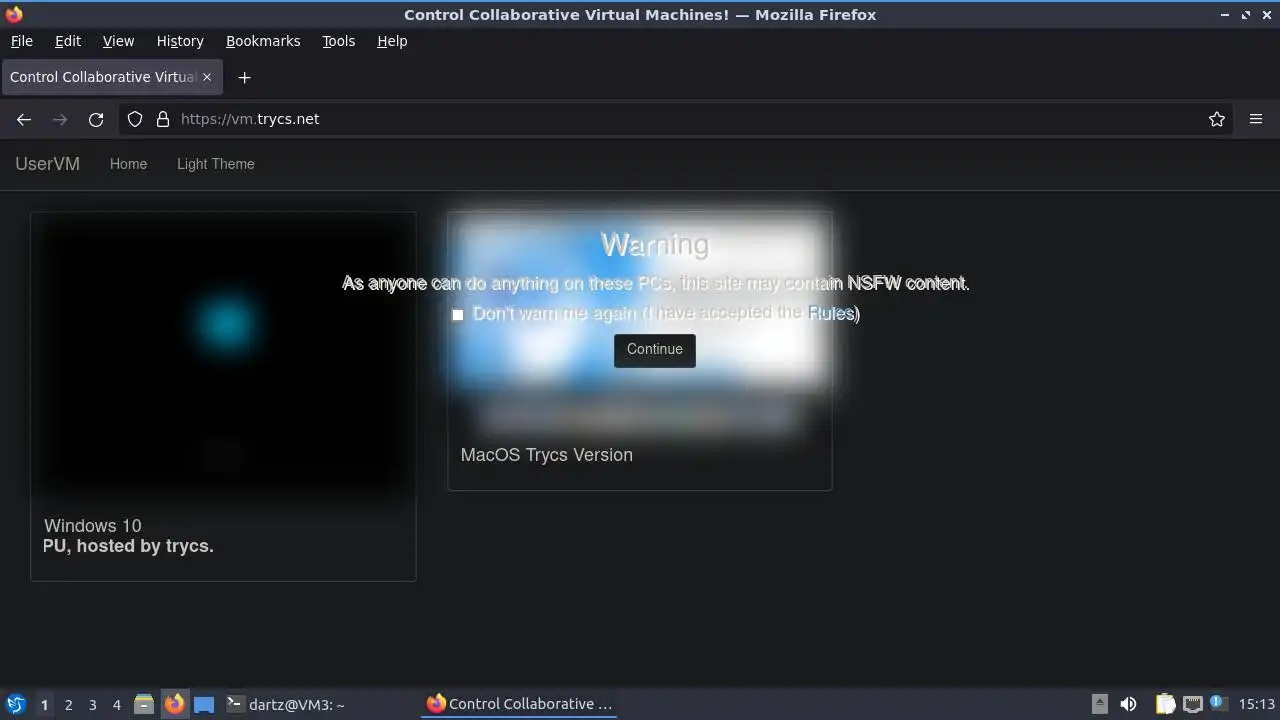Open the Edit menu
This screenshot has height=720, width=1280.
click(68, 41)
